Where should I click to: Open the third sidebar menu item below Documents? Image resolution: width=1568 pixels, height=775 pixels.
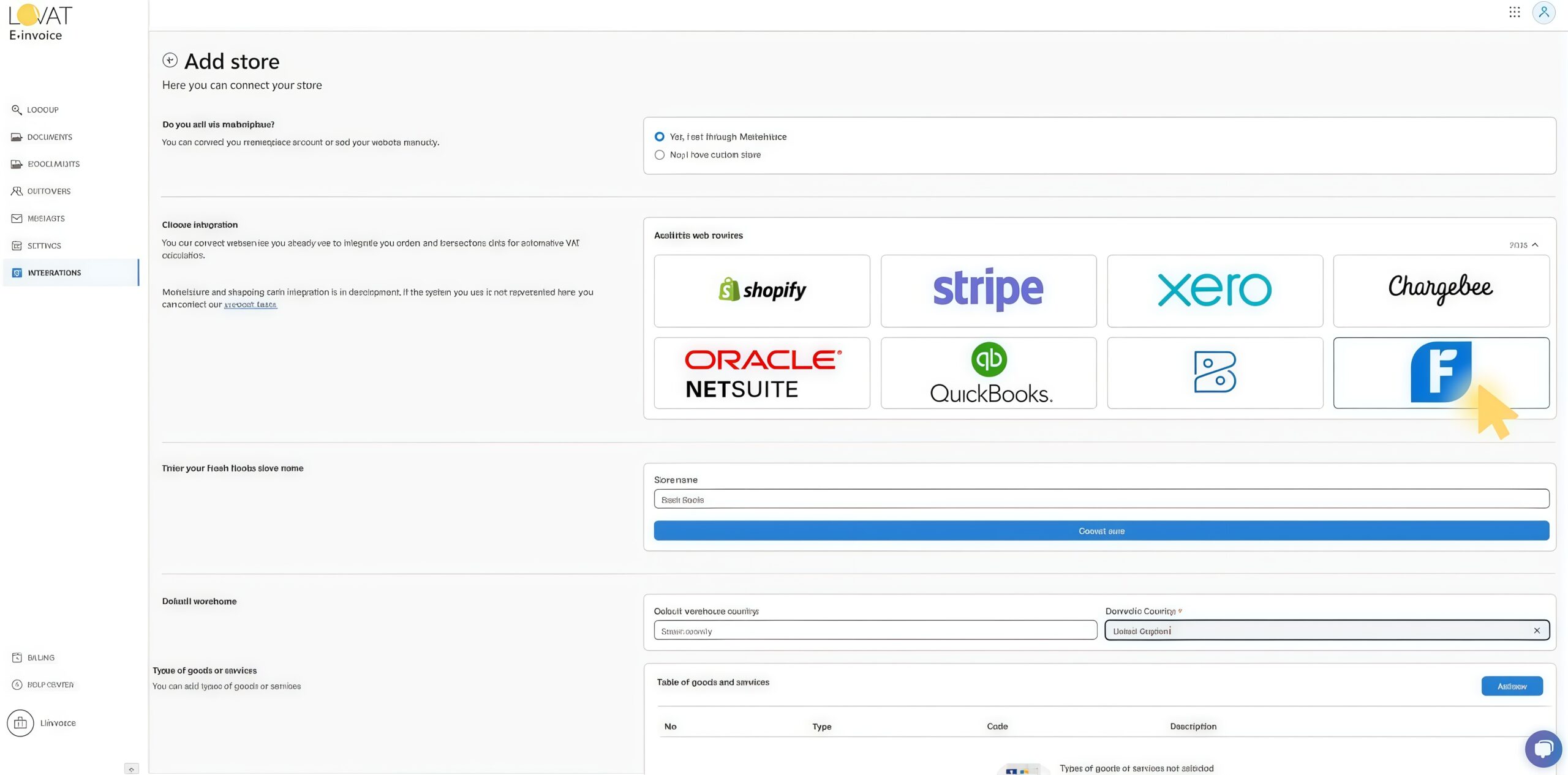point(54,164)
